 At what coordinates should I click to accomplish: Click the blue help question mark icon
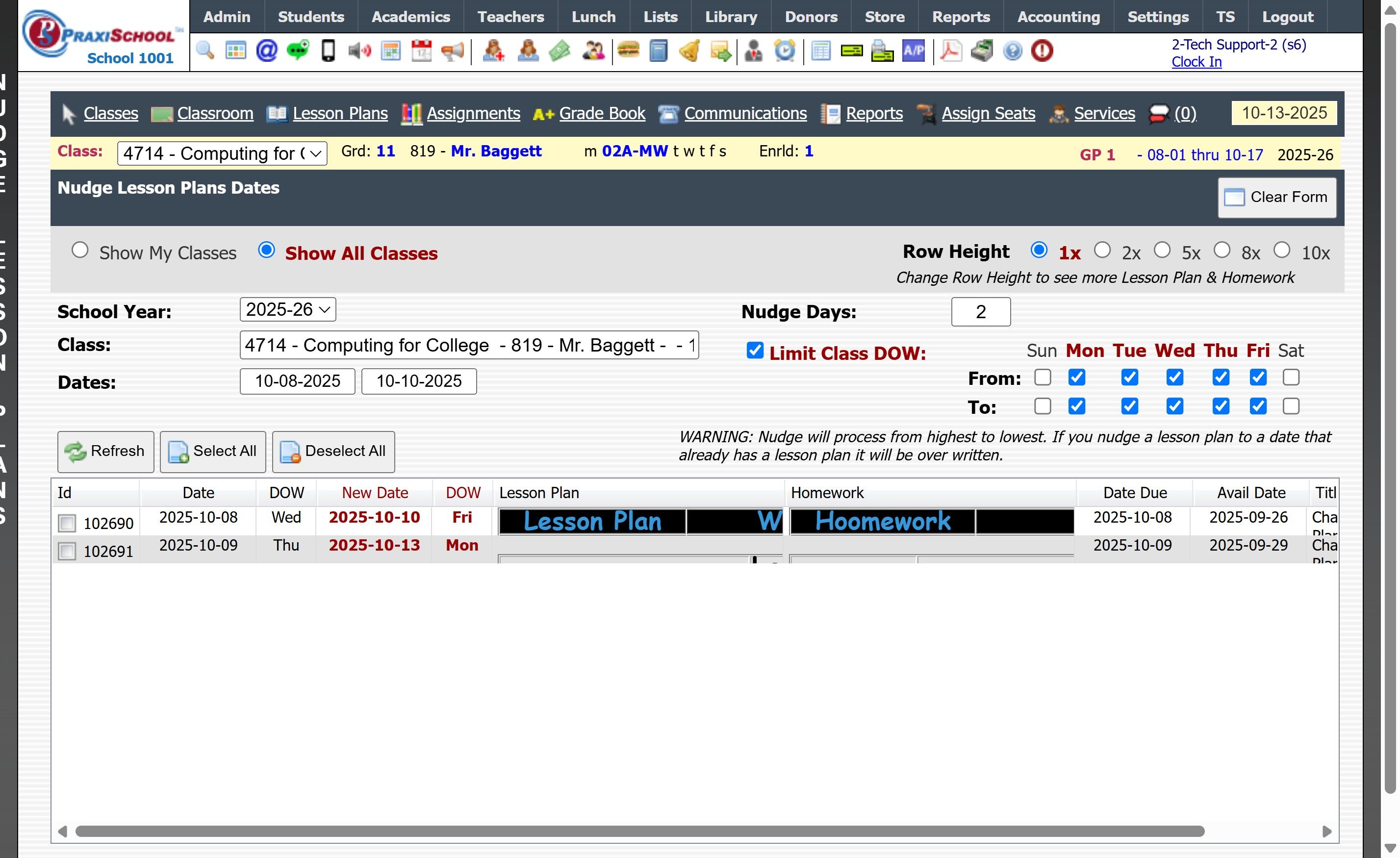[1013, 51]
